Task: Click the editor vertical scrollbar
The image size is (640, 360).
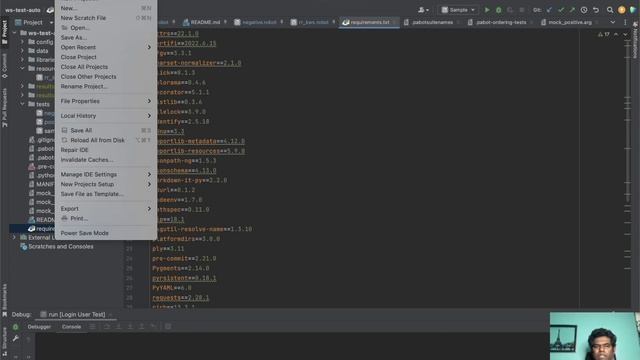Action: pos(628,168)
